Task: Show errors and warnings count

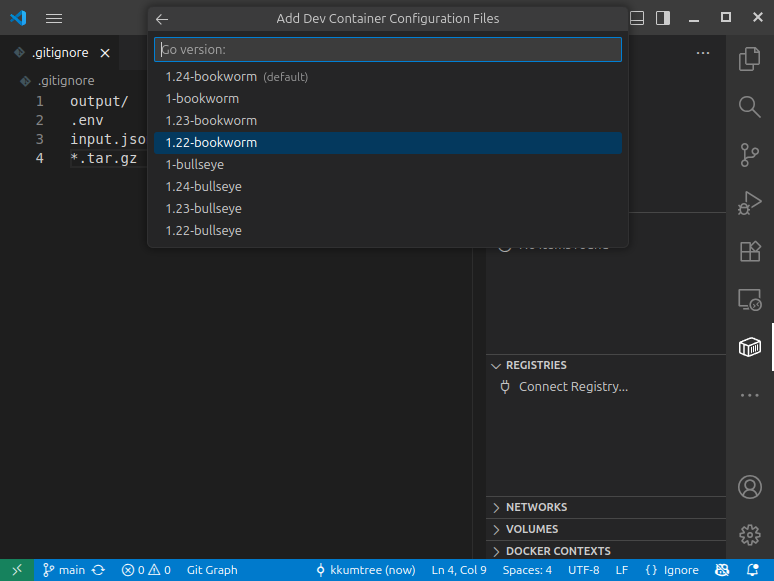Action: click(146, 570)
